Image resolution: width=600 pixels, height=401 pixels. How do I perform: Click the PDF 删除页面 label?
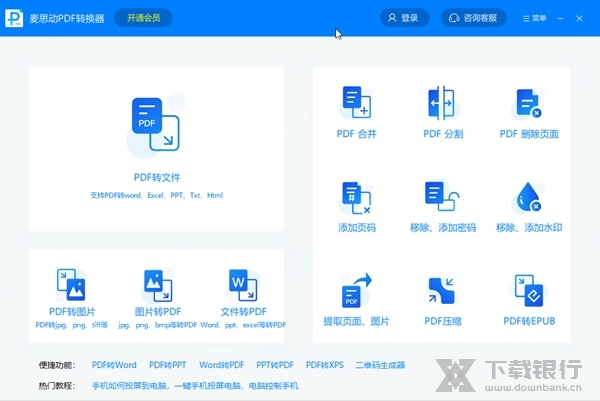pos(529,134)
